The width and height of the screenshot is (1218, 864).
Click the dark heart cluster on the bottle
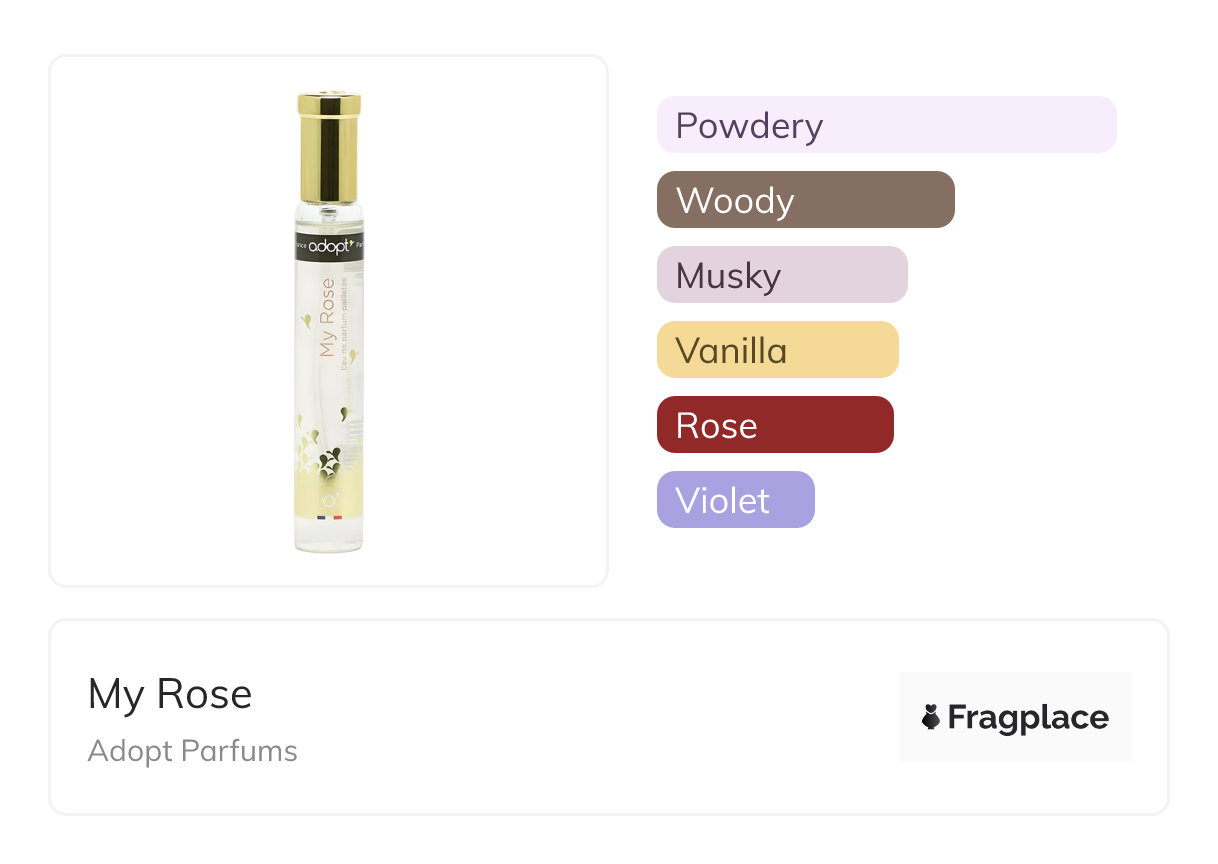point(329,461)
